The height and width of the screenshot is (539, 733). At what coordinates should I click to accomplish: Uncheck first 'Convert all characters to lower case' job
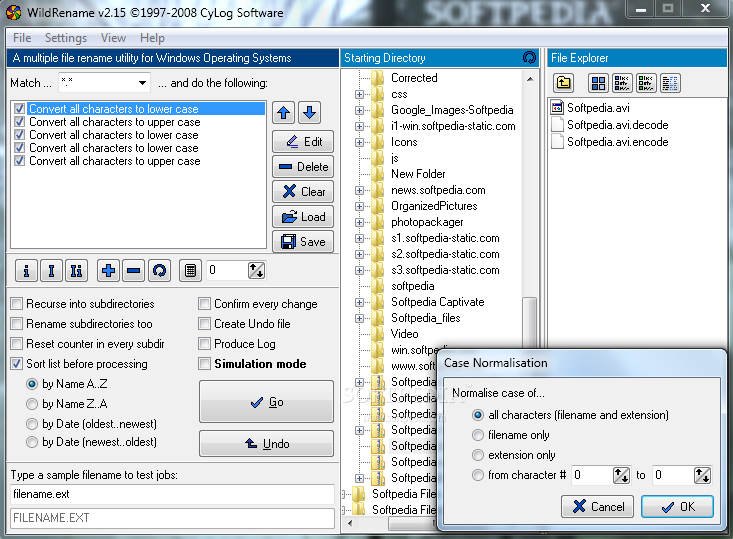19,109
